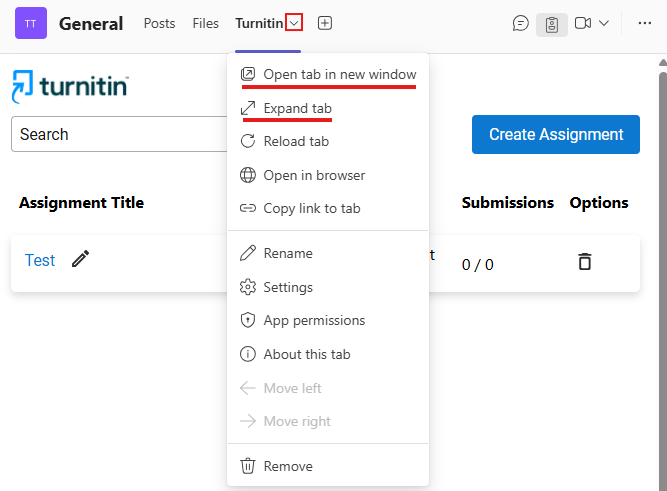Choose Open tab in new window
Viewport: 667px width, 491px height.
coord(328,74)
